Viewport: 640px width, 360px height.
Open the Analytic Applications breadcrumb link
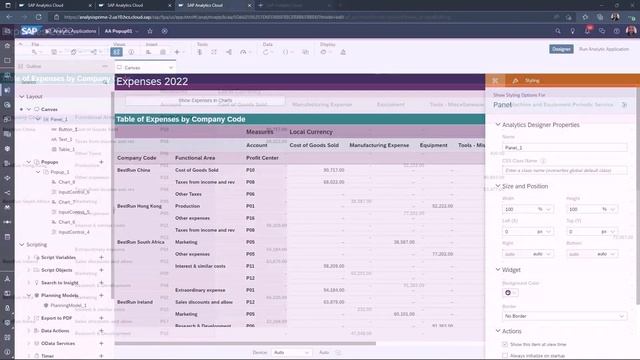point(72,31)
